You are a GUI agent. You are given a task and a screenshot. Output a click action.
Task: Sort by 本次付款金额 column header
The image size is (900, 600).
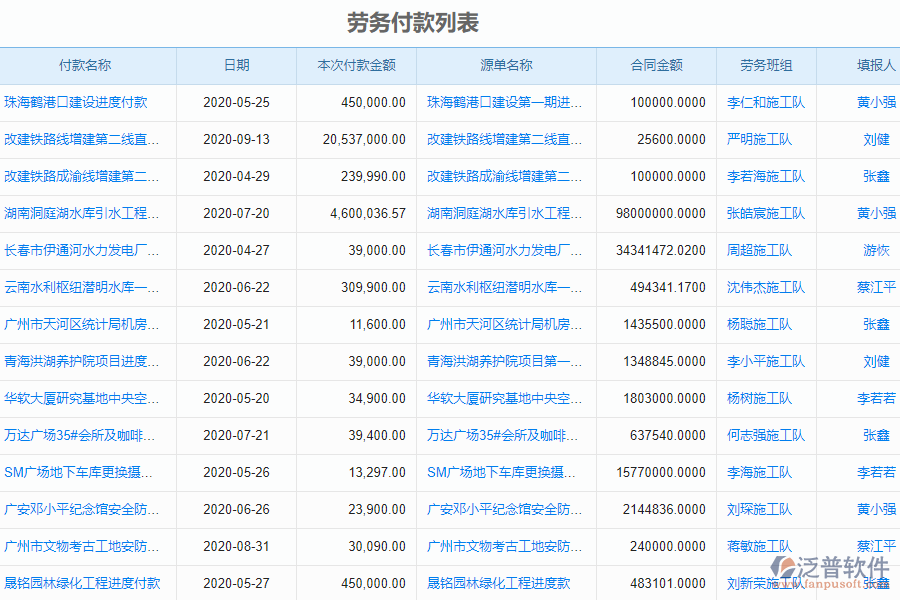point(356,65)
